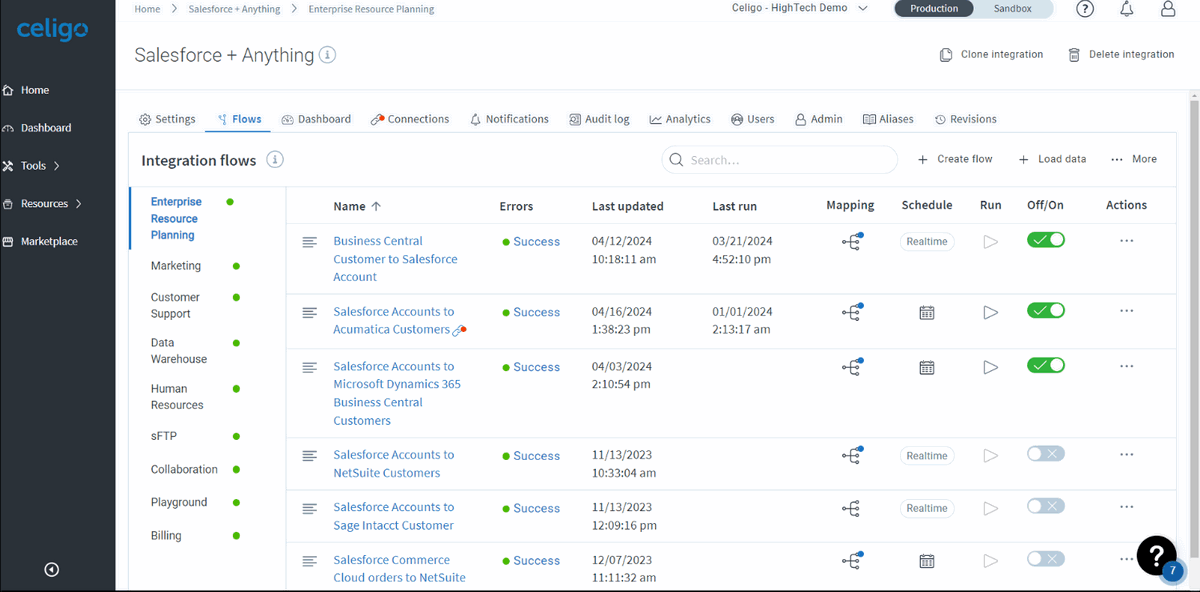This screenshot has height=592, width=1200.
Task: Click the info icon beside Integration flows
Action: pos(275,160)
